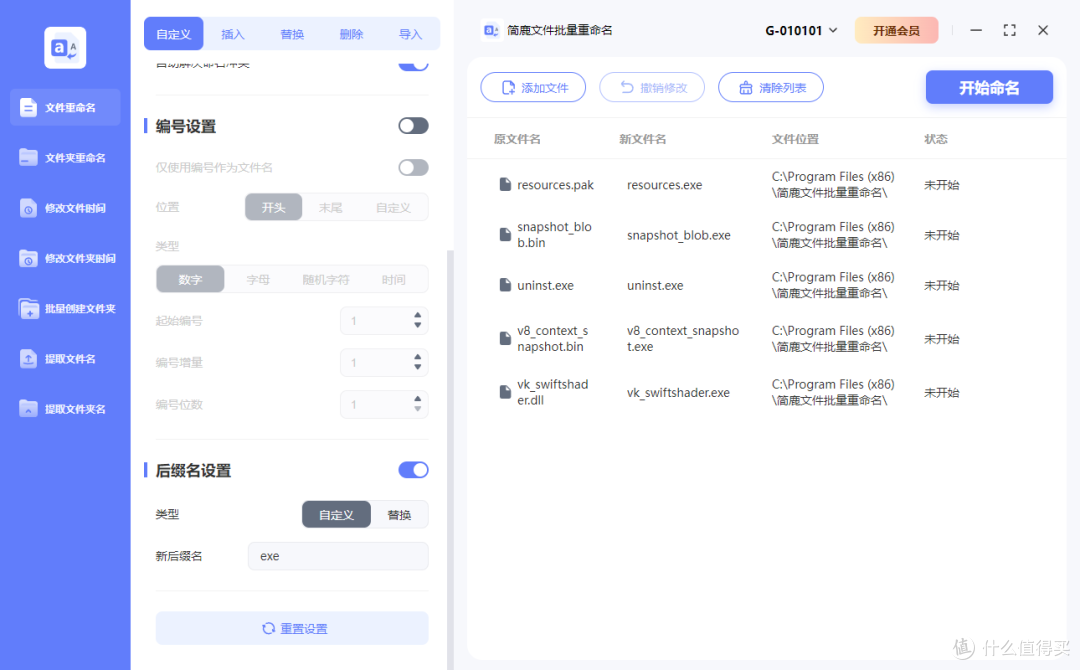Open the G-010101 account dropdown

click(801, 30)
